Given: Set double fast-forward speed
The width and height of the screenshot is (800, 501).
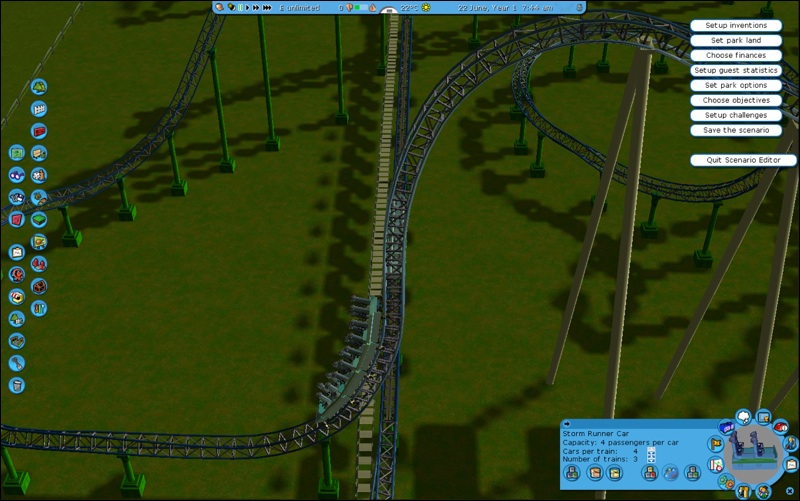Looking at the screenshot, I should coord(256,8).
